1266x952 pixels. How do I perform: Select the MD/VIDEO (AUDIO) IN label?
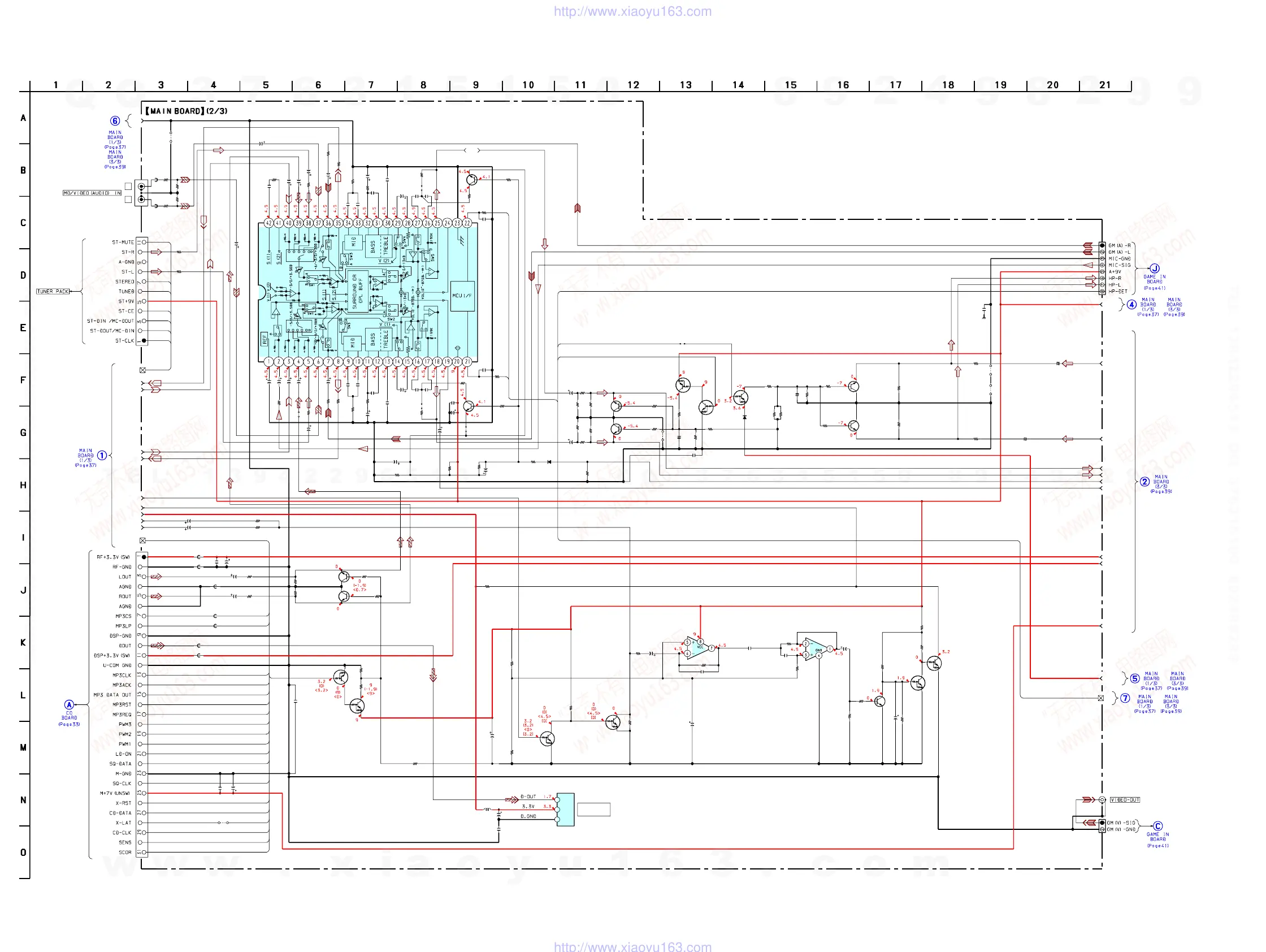[x=92, y=193]
